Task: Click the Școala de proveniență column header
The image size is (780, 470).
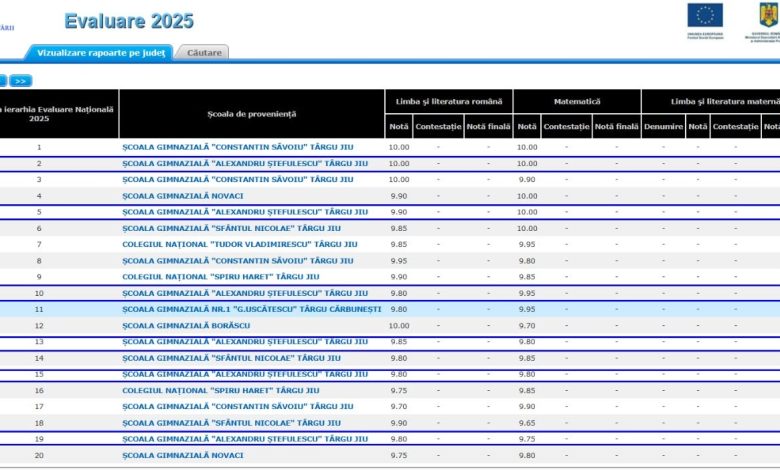Action: pyautogui.click(x=252, y=114)
